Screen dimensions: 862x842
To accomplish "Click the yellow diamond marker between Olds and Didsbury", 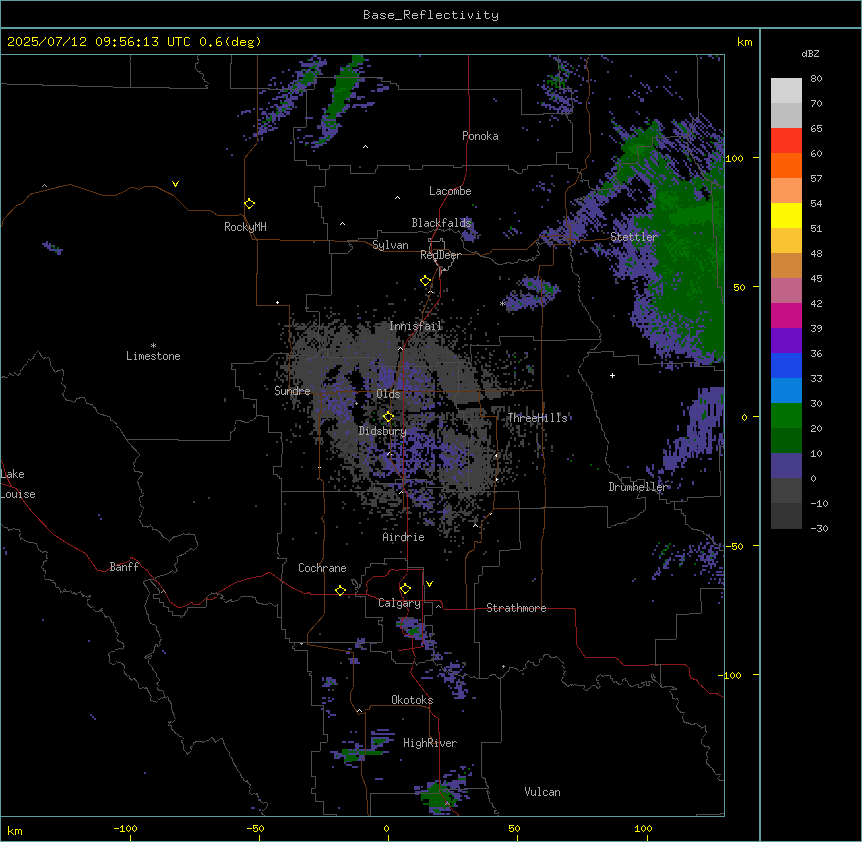I will tap(388, 417).
